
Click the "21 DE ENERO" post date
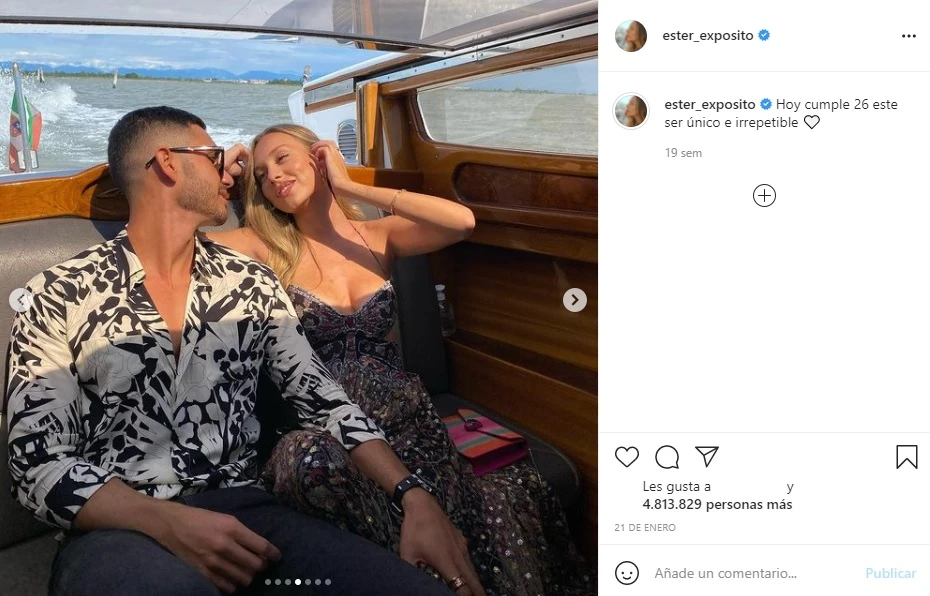coord(645,528)
